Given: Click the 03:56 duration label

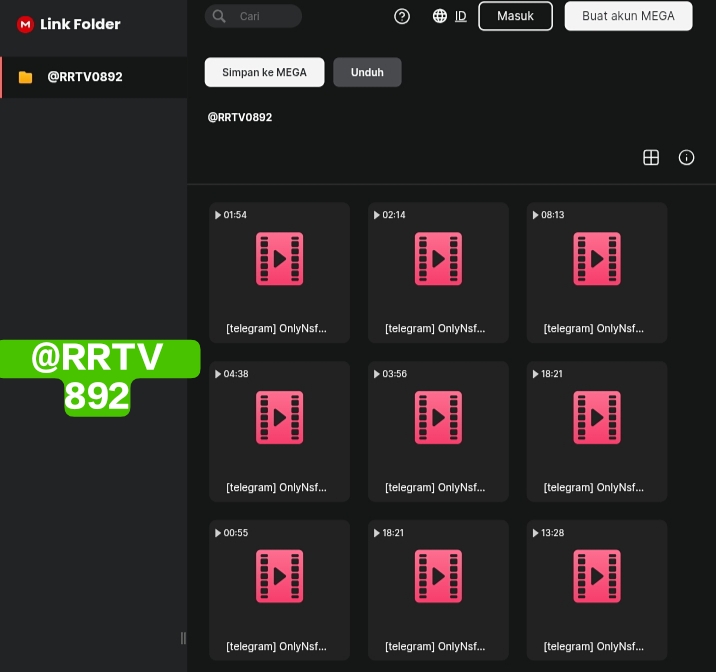Looking at the screenshot, I should click(395, 374).
